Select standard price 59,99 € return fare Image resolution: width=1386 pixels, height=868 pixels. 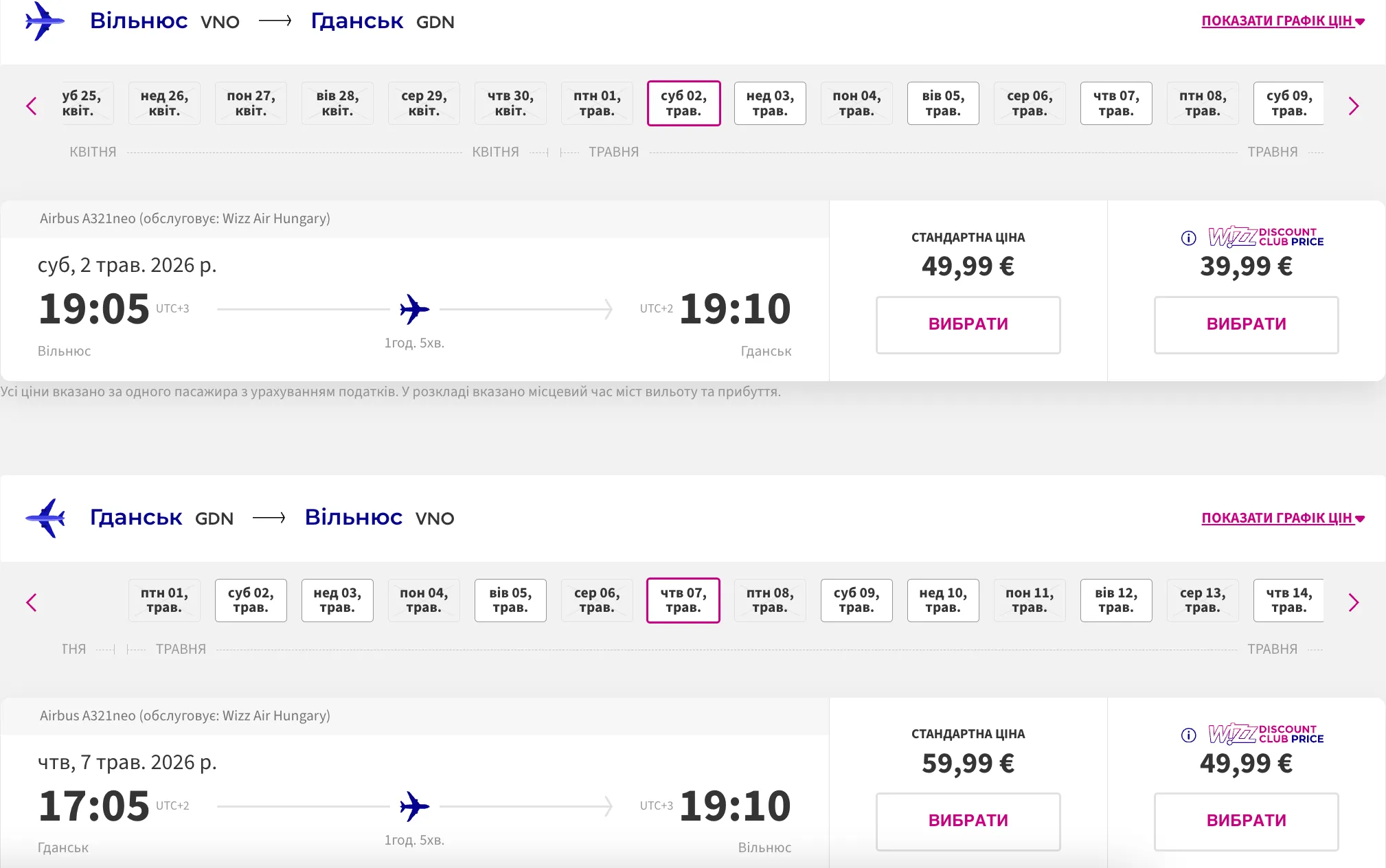968,821
